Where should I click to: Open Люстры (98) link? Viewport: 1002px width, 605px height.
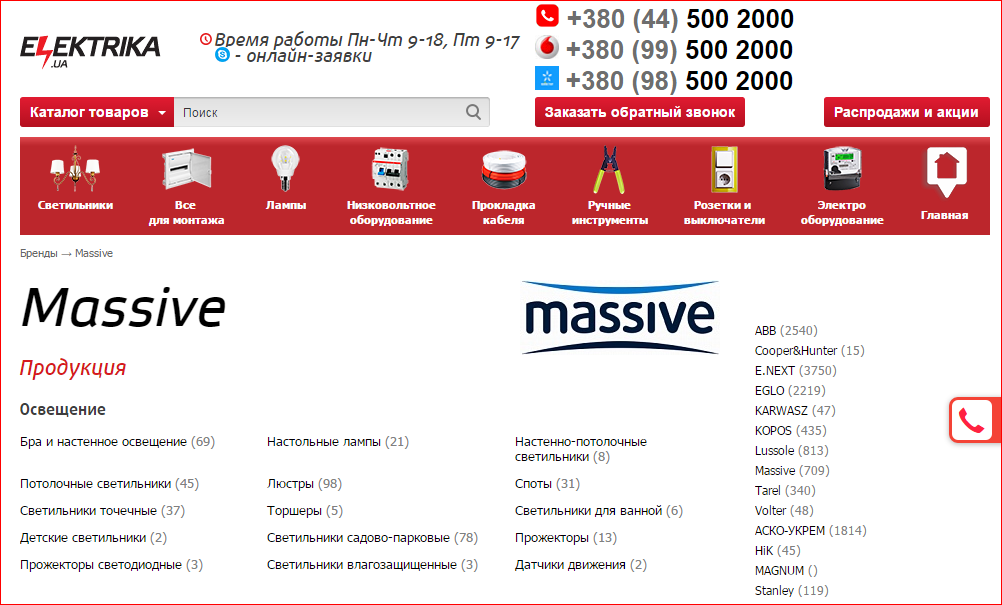304,484
